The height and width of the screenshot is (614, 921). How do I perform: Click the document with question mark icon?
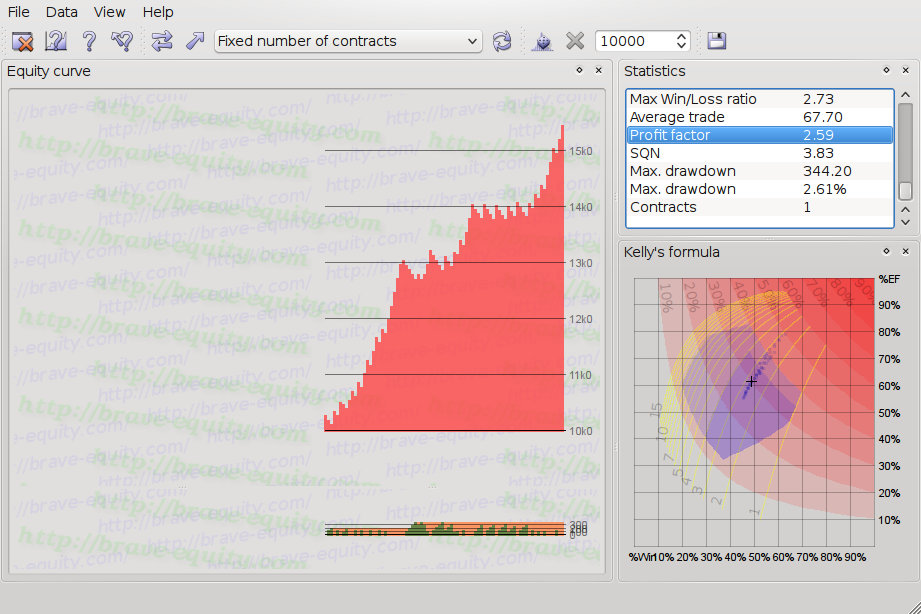point(56,41)
